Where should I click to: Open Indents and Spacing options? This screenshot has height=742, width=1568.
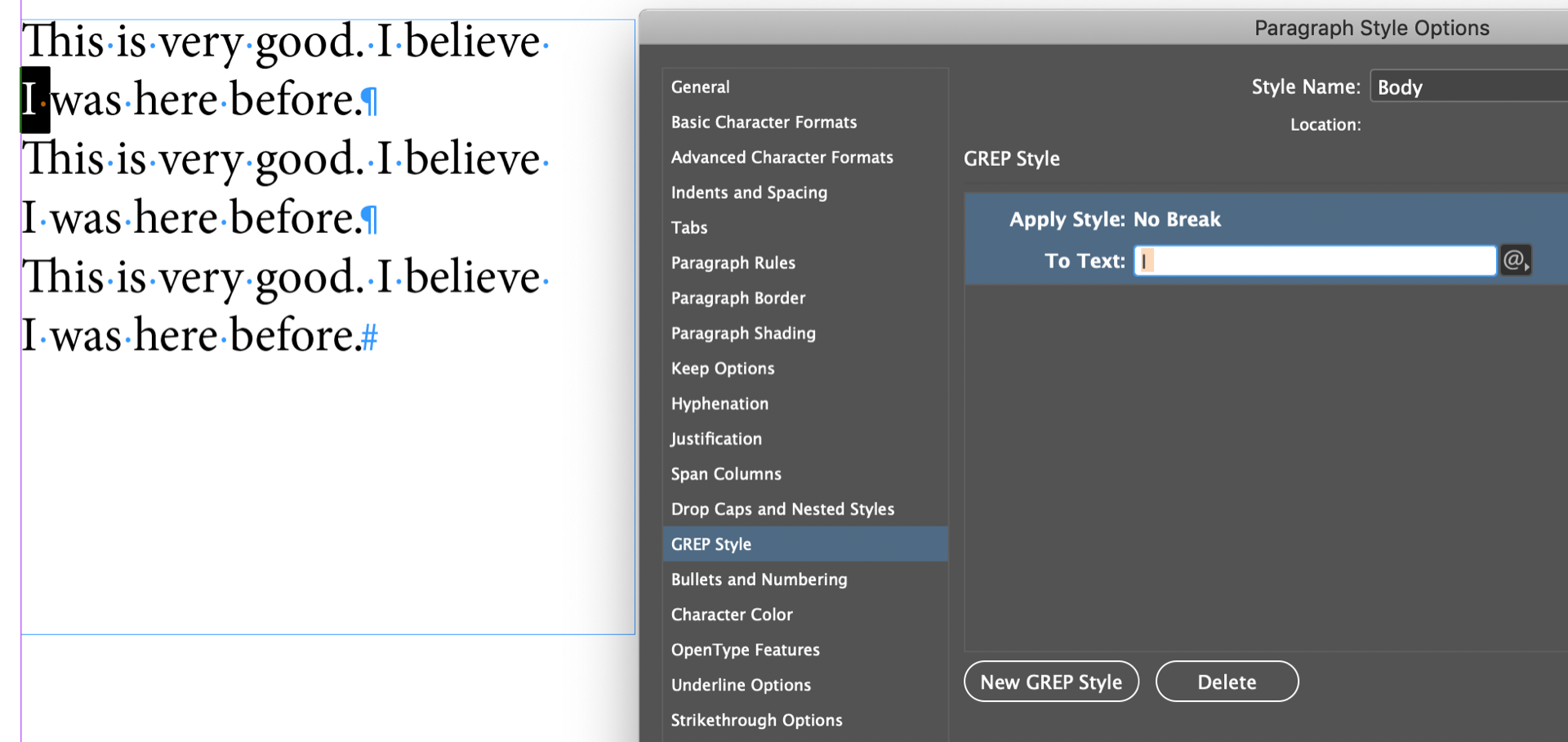tap(748, 192)
